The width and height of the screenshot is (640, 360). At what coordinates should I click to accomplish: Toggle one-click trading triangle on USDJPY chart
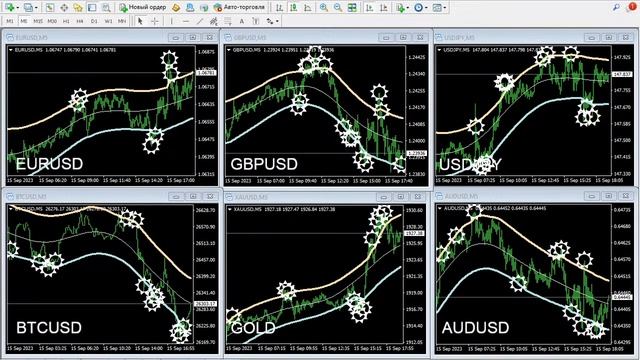(440, 50)
